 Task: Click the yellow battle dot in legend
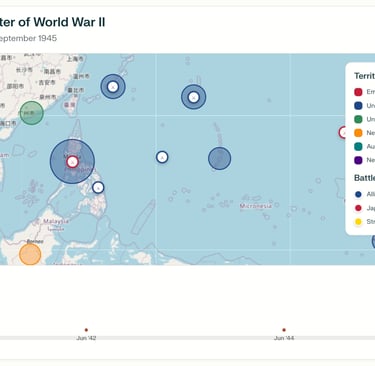point(358,222)
